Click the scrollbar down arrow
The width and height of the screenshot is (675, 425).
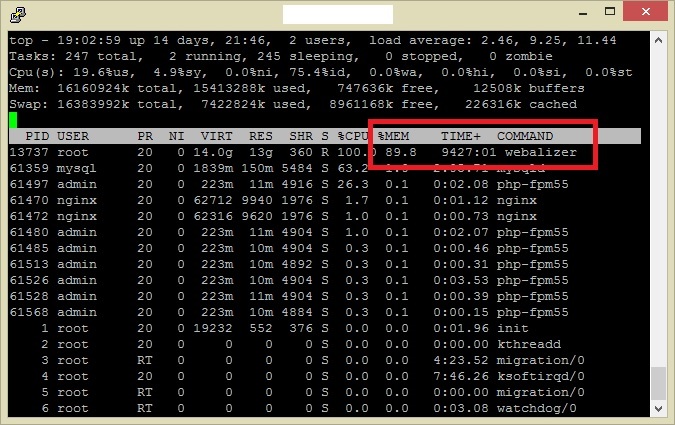(x=658, y=408)
